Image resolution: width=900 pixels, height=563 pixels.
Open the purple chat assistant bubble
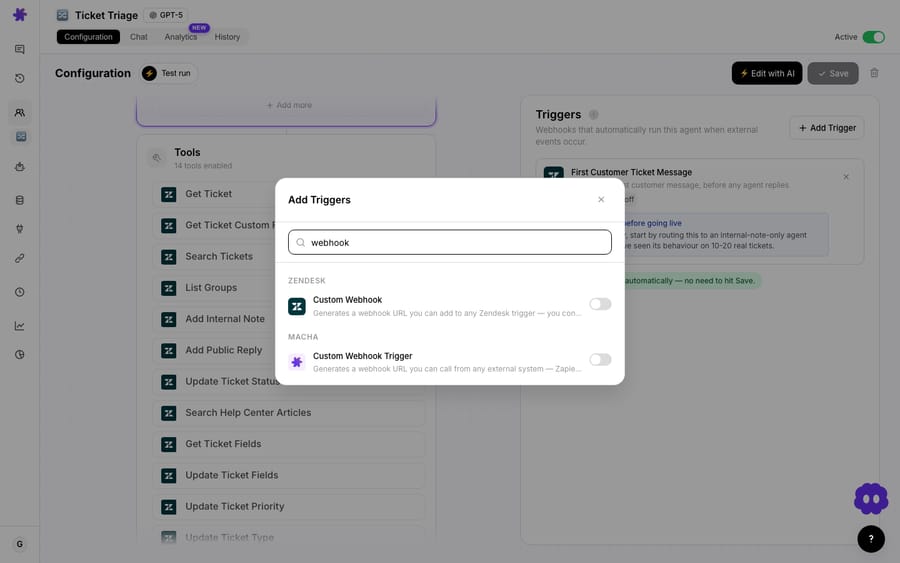coord(871,499)
